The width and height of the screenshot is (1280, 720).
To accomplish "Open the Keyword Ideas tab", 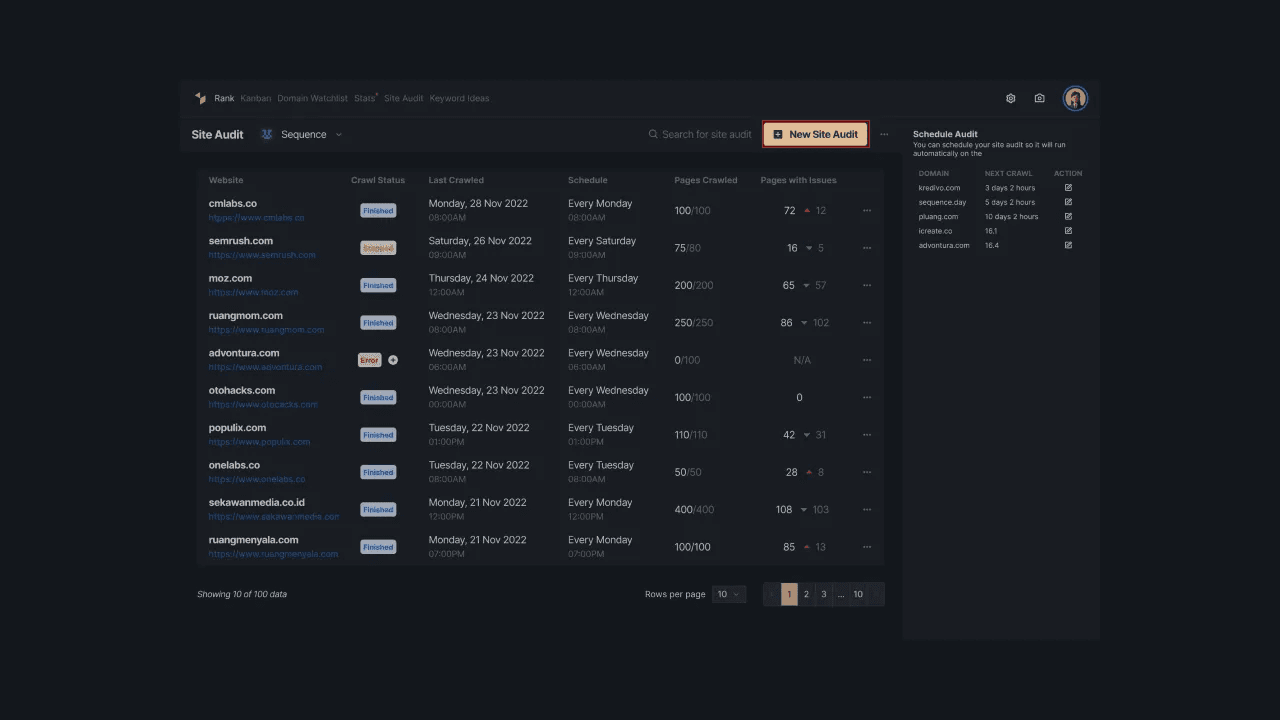I will (x=459, y=98).
